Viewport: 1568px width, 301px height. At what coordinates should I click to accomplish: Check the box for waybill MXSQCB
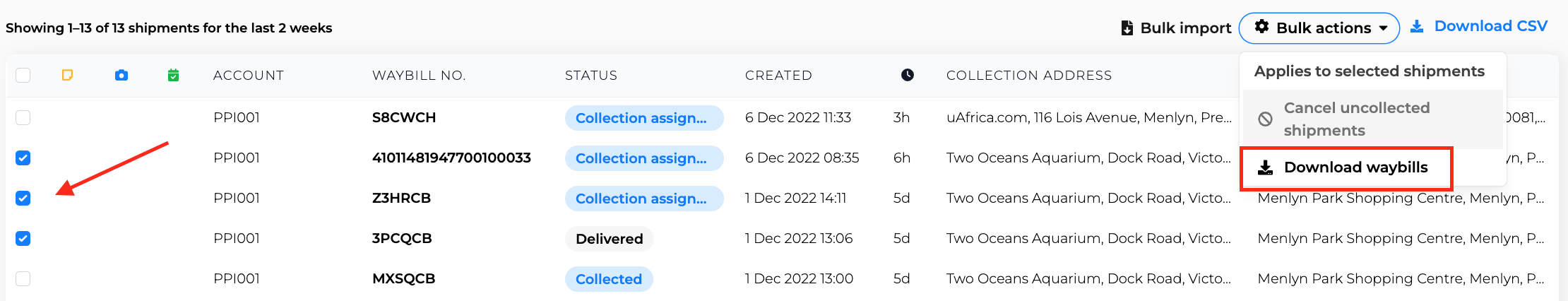(23, 278)
